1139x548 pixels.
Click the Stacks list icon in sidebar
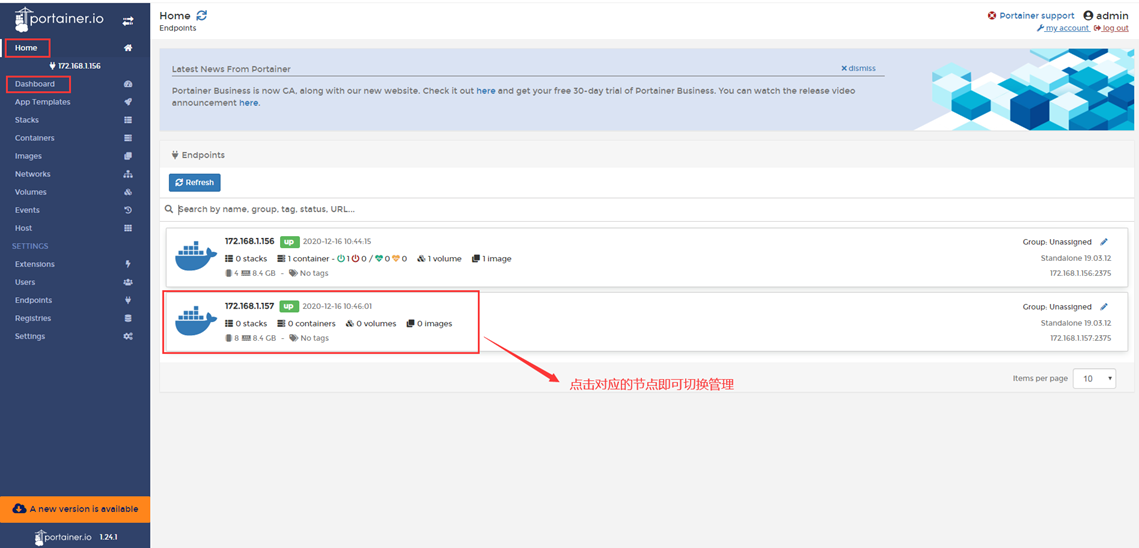(x=128, y=120)
